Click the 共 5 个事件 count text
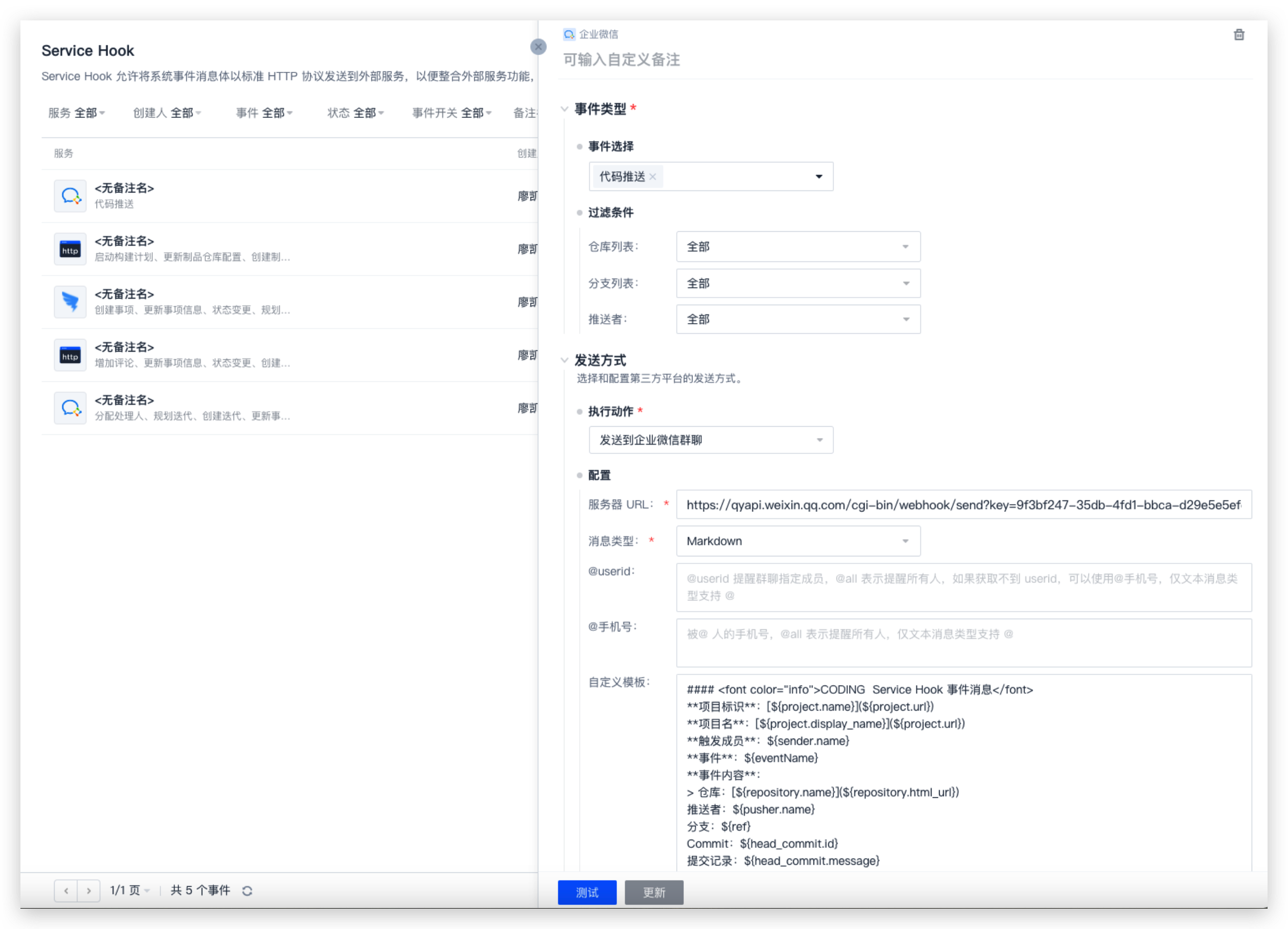Viewport: 1288px width, 929px height. point(200,890)
